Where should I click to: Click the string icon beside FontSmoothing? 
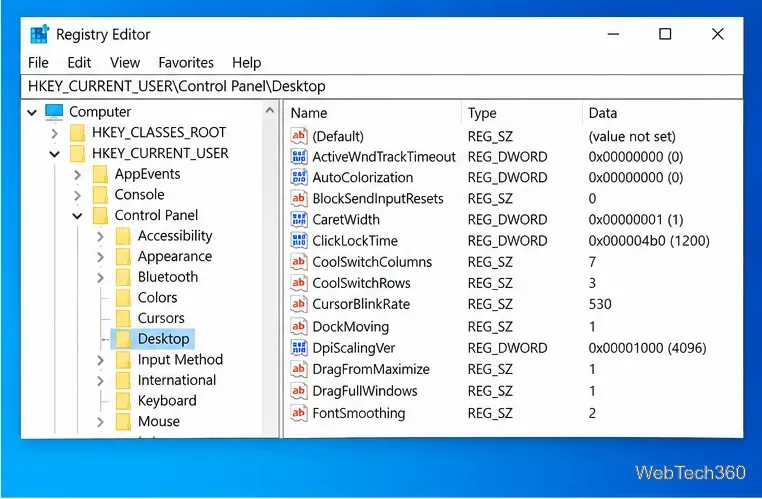pos(299,413)
